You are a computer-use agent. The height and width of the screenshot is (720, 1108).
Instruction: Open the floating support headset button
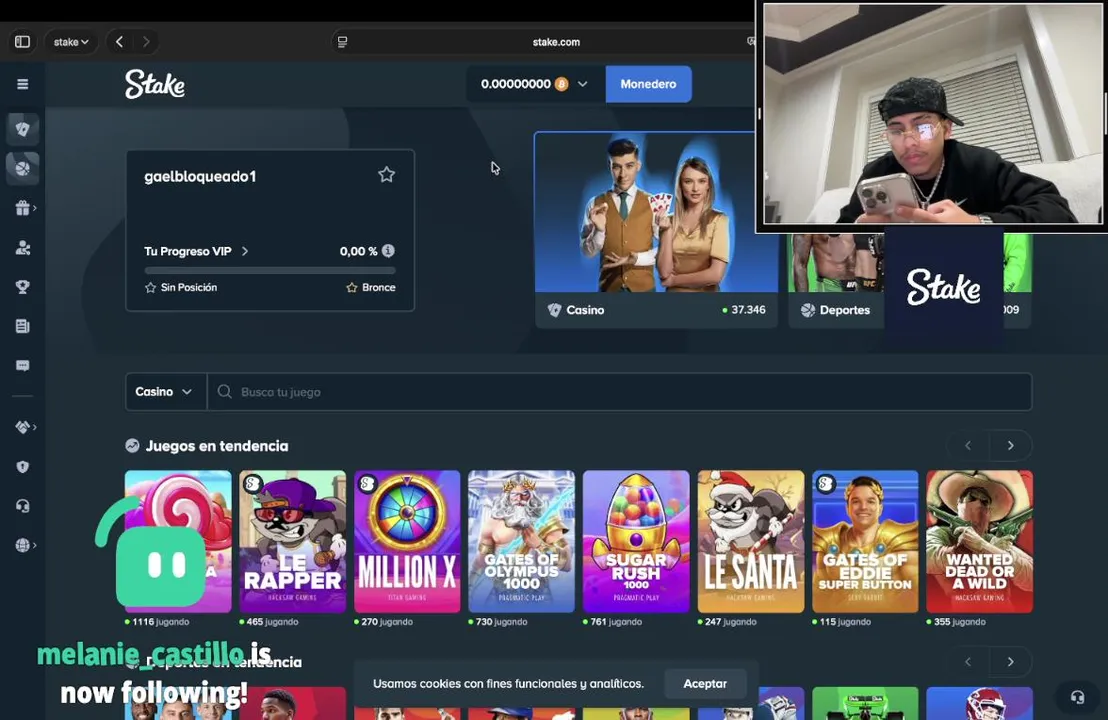click(x=1077, y=697)
